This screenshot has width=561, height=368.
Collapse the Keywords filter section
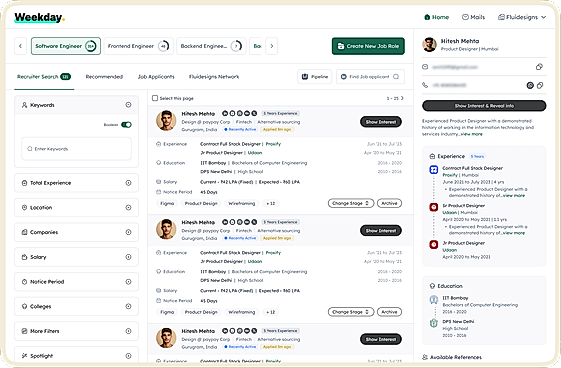pyautogui.click(x=128, y=105)
